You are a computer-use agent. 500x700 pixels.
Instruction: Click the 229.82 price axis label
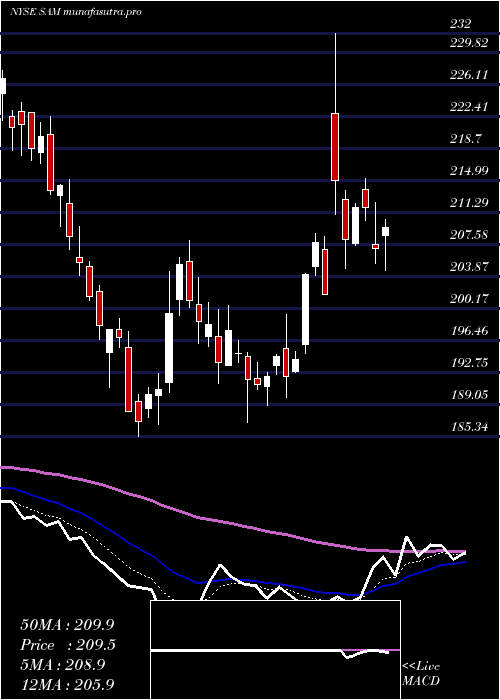(469, 42)
